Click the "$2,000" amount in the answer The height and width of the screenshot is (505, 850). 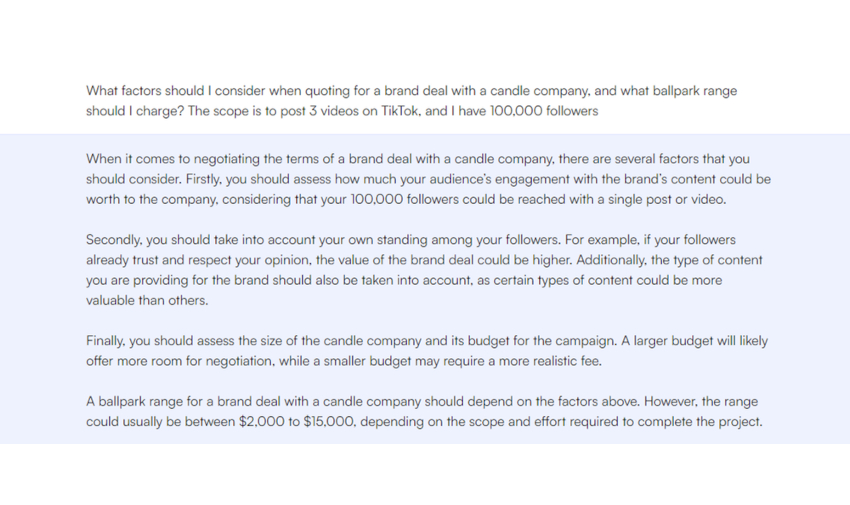coord(264,421)
